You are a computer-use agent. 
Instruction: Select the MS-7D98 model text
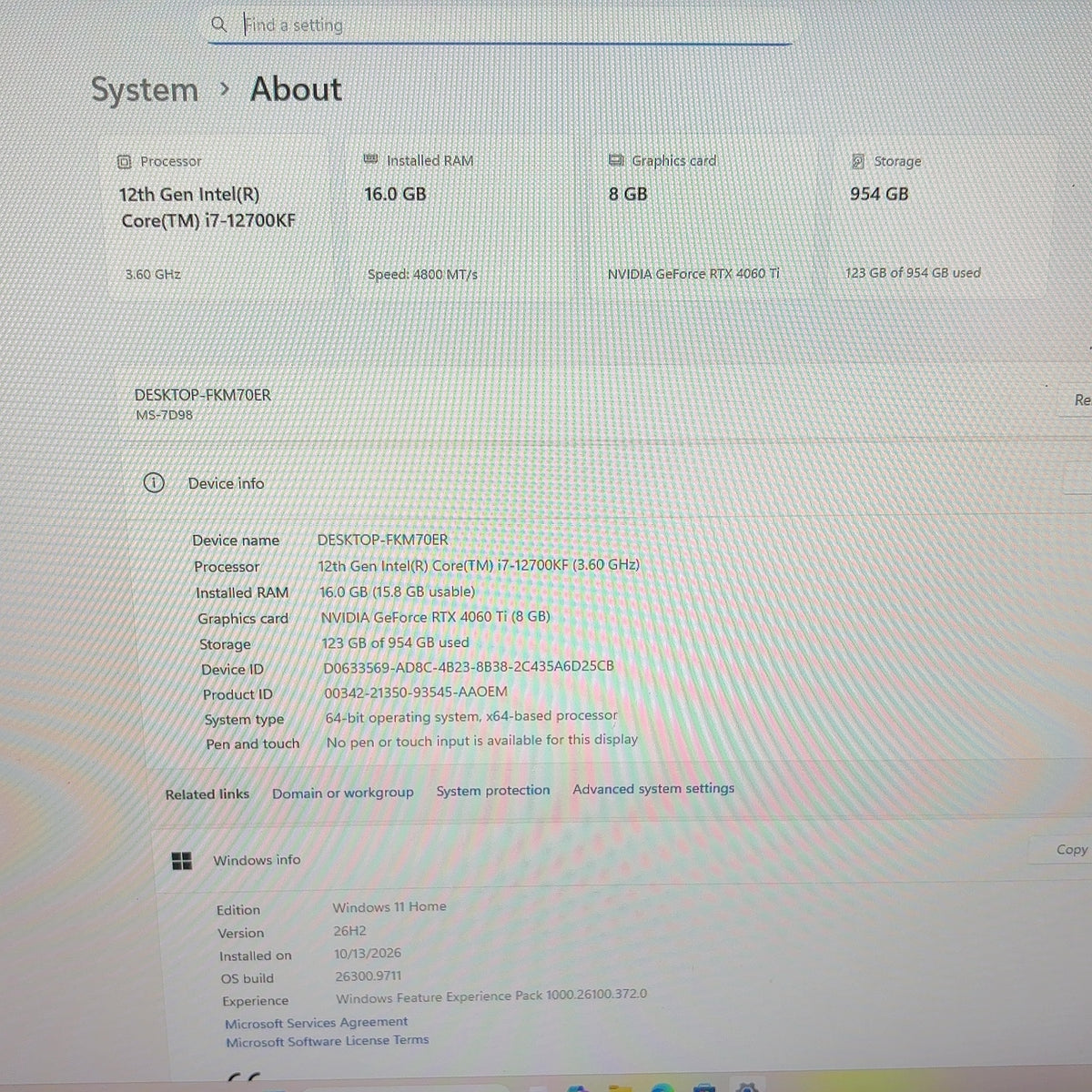(164, 415)
